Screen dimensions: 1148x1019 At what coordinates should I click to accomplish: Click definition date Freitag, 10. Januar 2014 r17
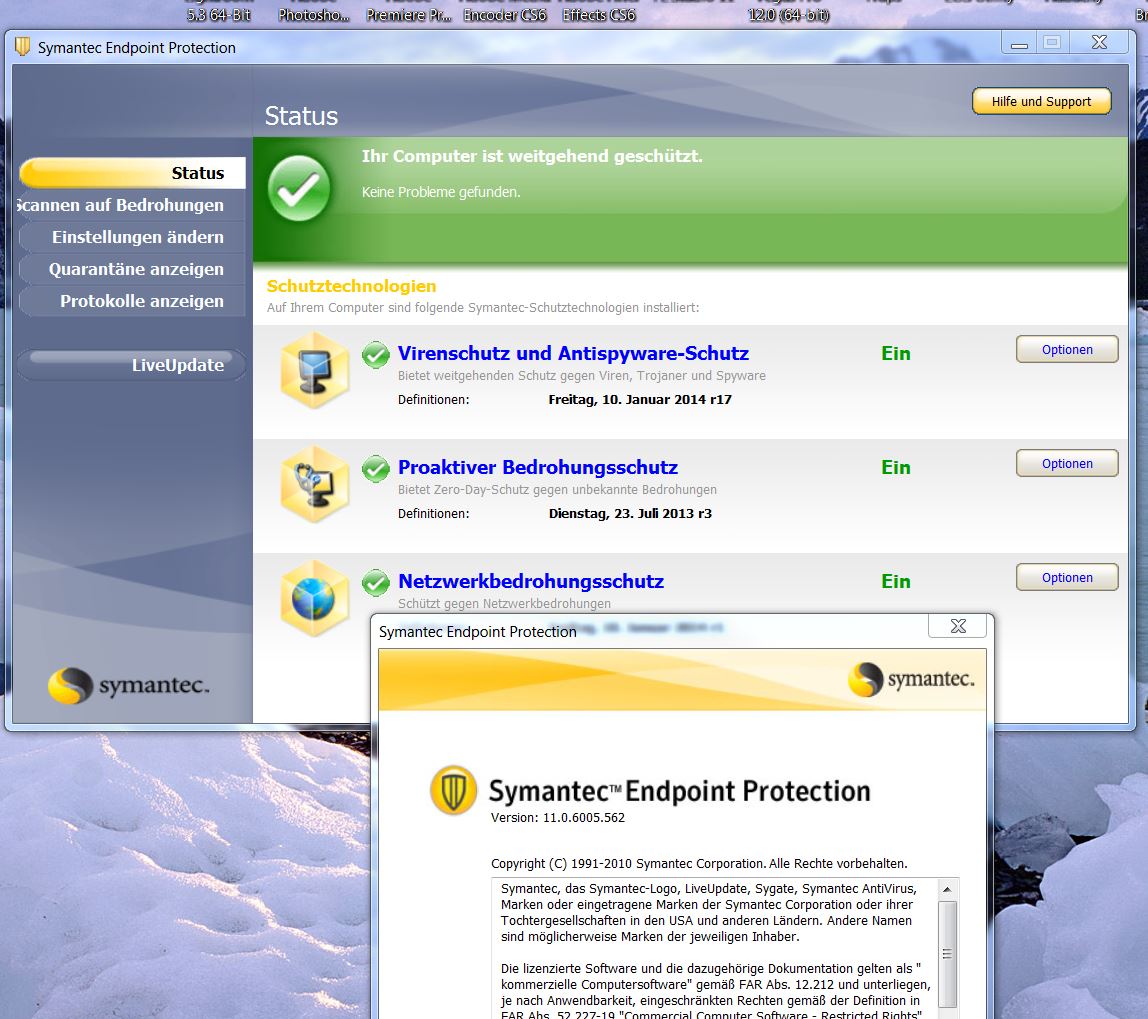[640, 400]
